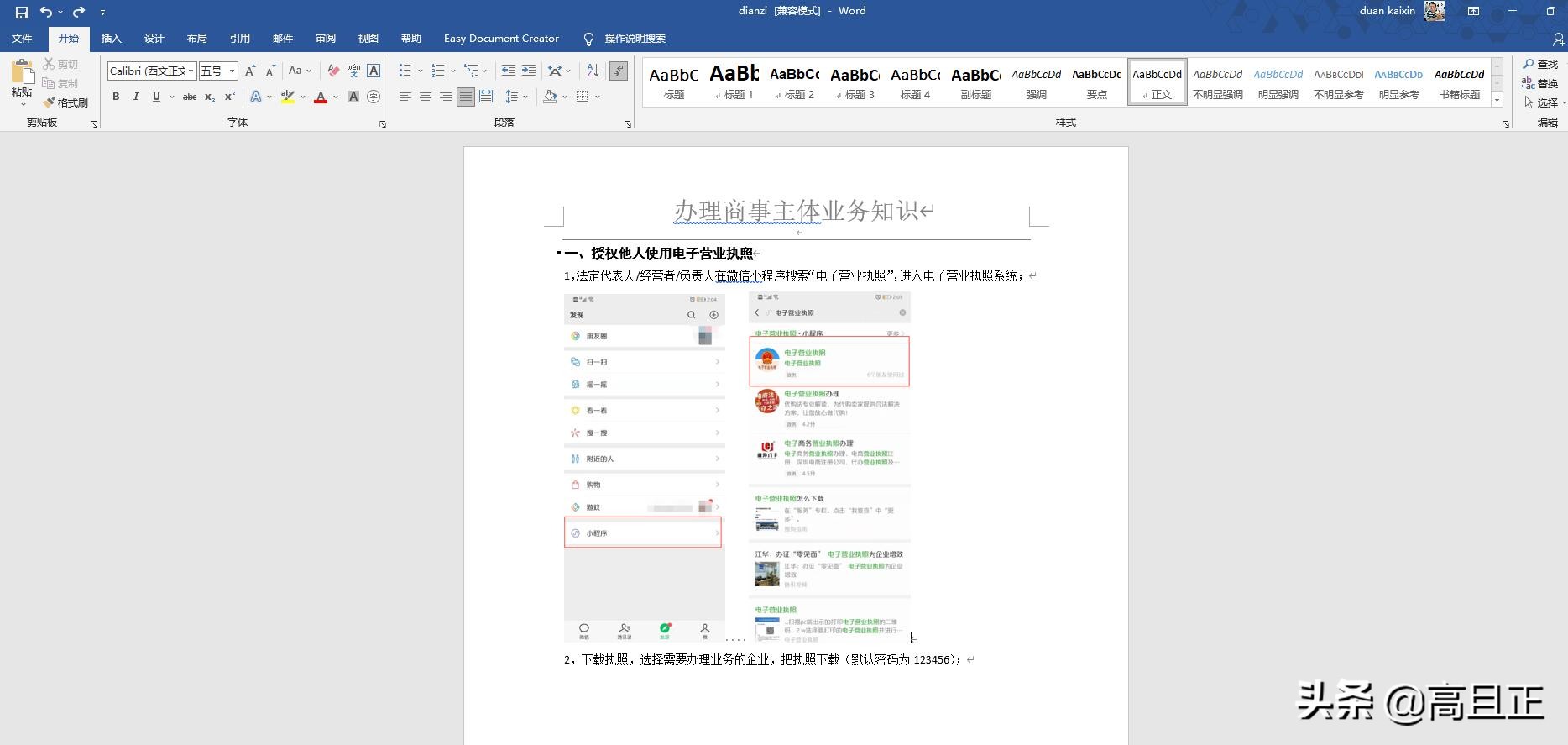Toggle show/hide paragraph marks button
Screen dimensions: 1568x745
(619, 71)
